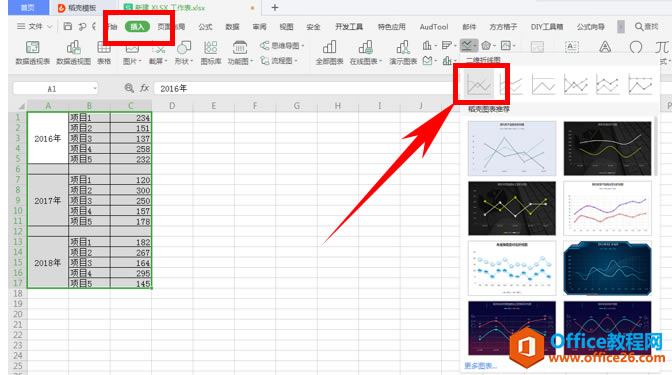672x375 pixels.
Task: Expand the File menu dropdown arrow
Action: tap(49, 27)
